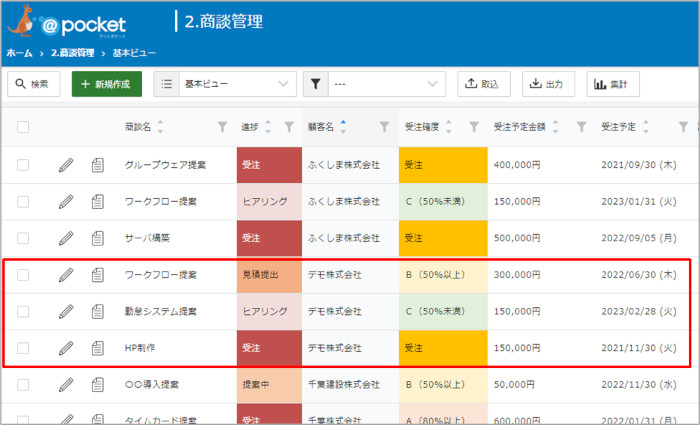Filter 受注予定金額 column using funnel icon

(x=581, y=127)
